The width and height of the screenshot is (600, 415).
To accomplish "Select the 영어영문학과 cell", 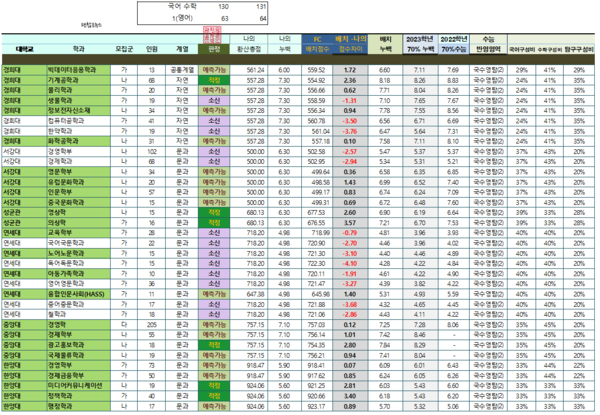I will point(78,284).
